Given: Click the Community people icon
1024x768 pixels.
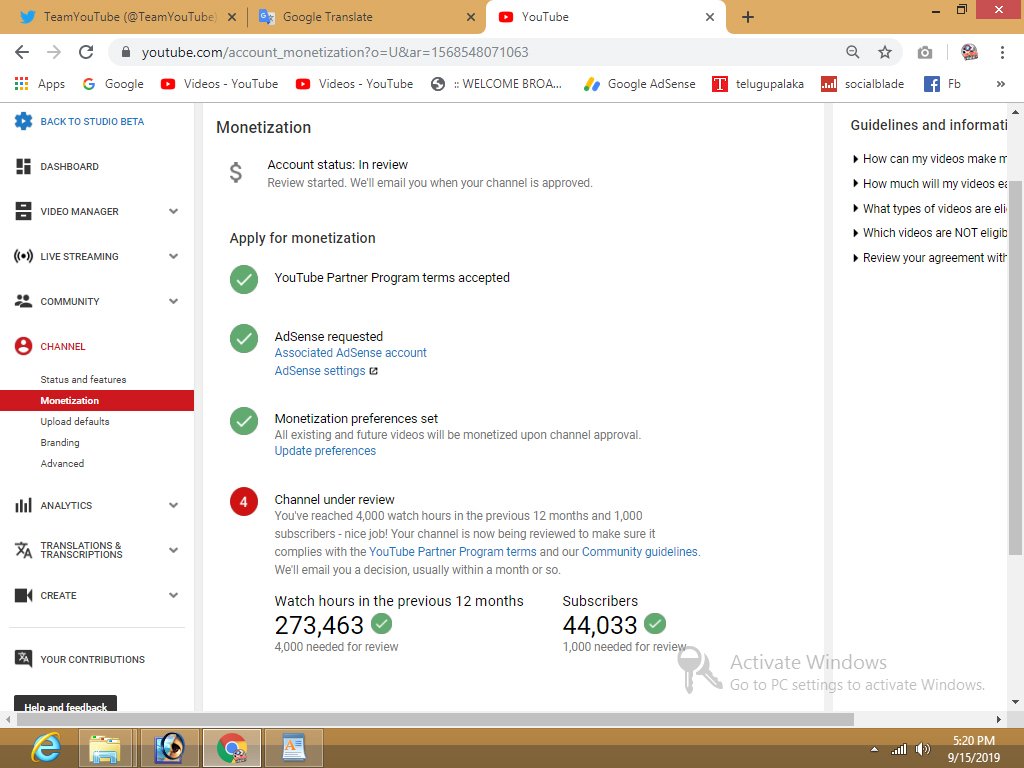Looking at the screenshot, I should 24,301.
